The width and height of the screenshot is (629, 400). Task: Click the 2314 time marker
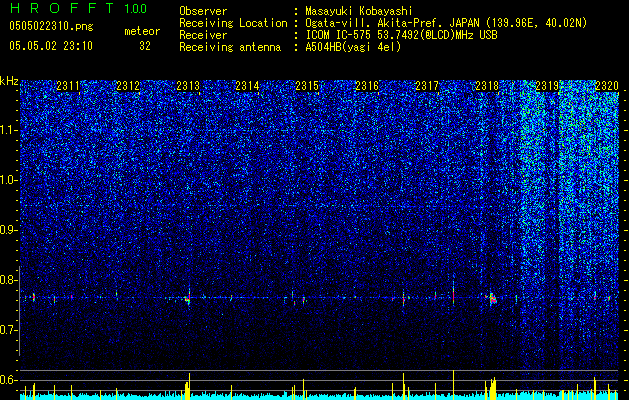tap(248, 85)
